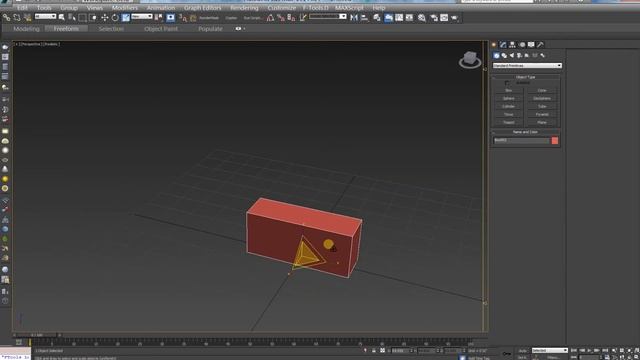Click the Align tool icon
640x360 pixels.
click(x=364, y=17)
